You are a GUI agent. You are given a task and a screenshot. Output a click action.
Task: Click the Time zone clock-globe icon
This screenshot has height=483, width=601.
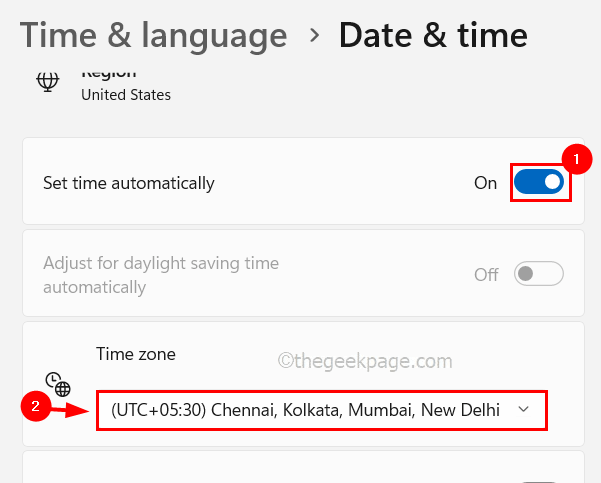point(58,384)
